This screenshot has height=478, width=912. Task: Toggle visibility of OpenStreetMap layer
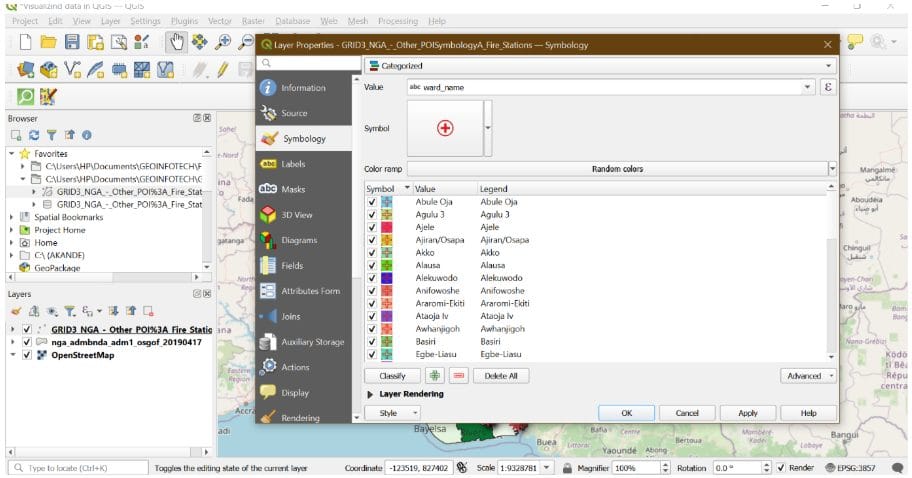click(x=27, y=355)
